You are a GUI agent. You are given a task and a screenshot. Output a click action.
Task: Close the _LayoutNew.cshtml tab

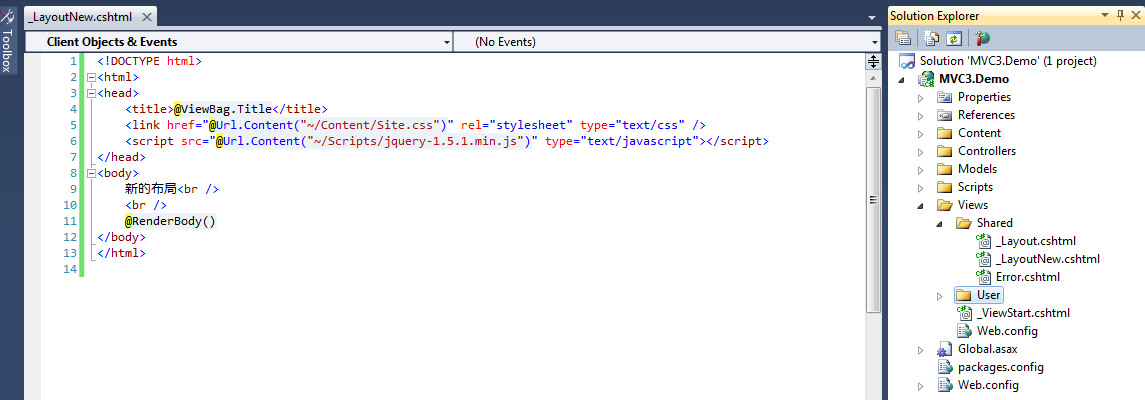pos(146,18)
